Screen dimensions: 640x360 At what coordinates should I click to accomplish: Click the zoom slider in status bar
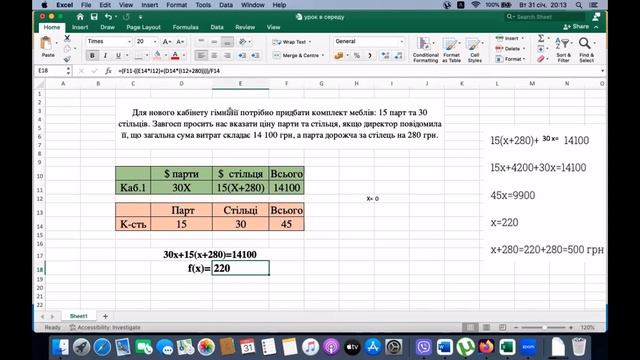point(543,327)
